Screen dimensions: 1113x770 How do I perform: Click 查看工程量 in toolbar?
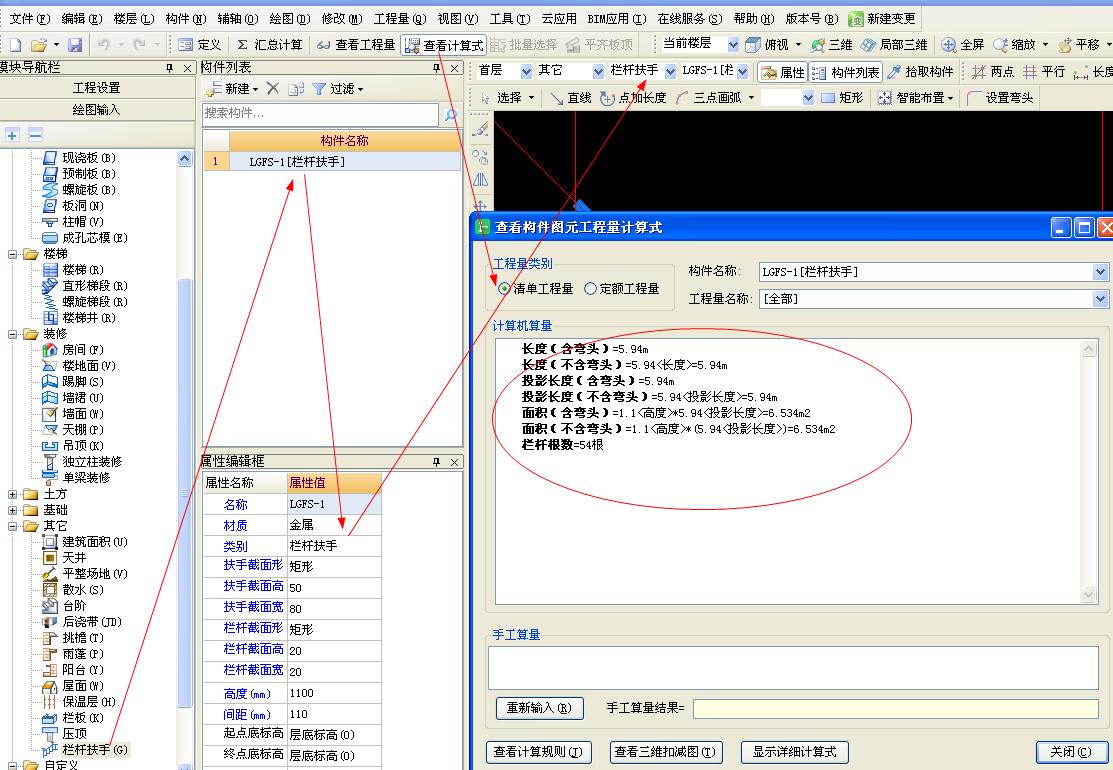click(x=356, y=45)
